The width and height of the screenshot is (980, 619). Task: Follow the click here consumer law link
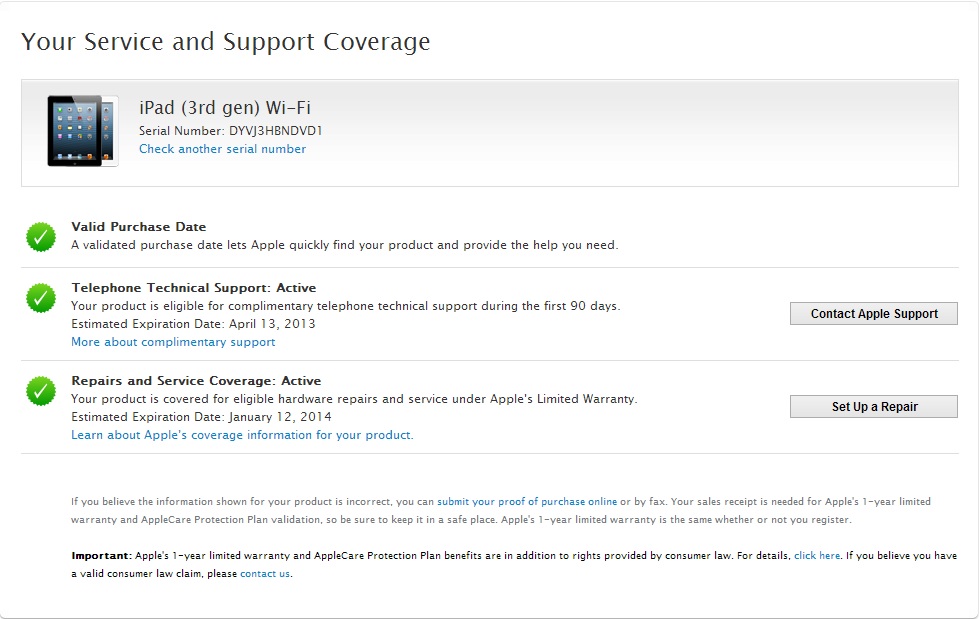[x=817, y=555]
